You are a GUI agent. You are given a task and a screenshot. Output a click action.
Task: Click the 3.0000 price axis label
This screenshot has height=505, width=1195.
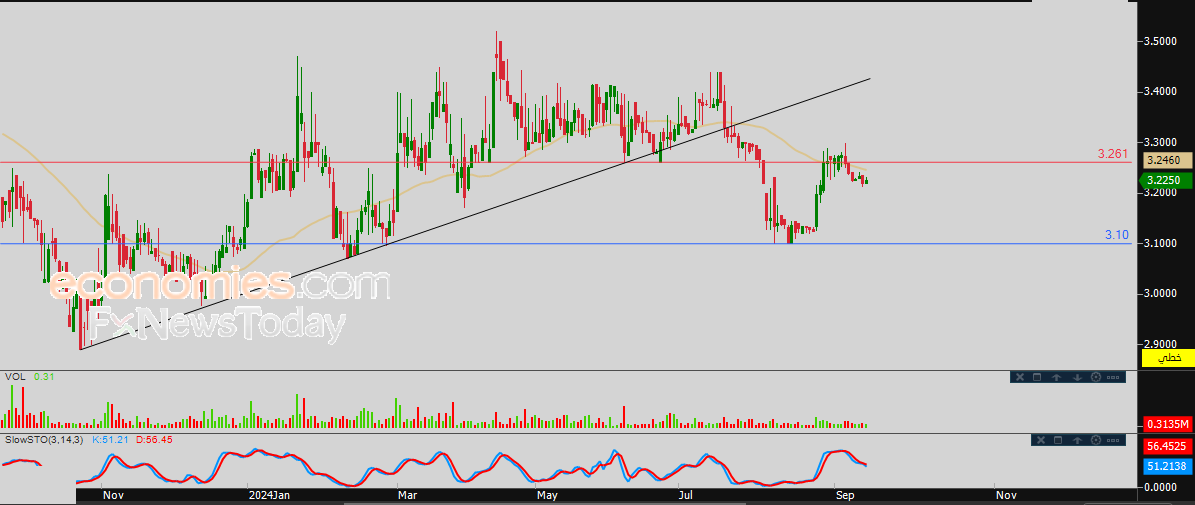pyautogui.click(x=1162, y=294)
